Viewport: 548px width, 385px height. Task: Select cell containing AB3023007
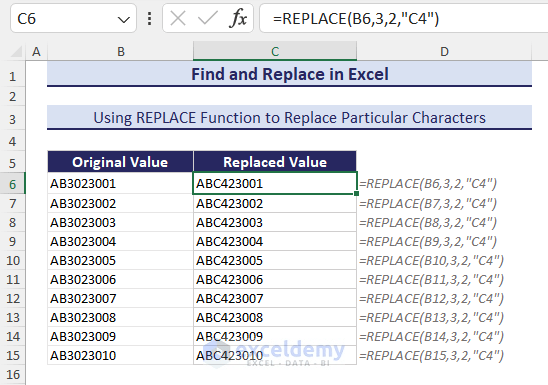click(x=120, y=298)
